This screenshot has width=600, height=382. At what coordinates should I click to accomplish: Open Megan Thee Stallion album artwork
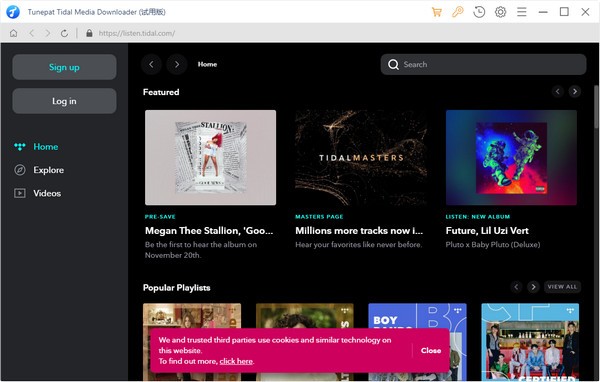[210, 158]
